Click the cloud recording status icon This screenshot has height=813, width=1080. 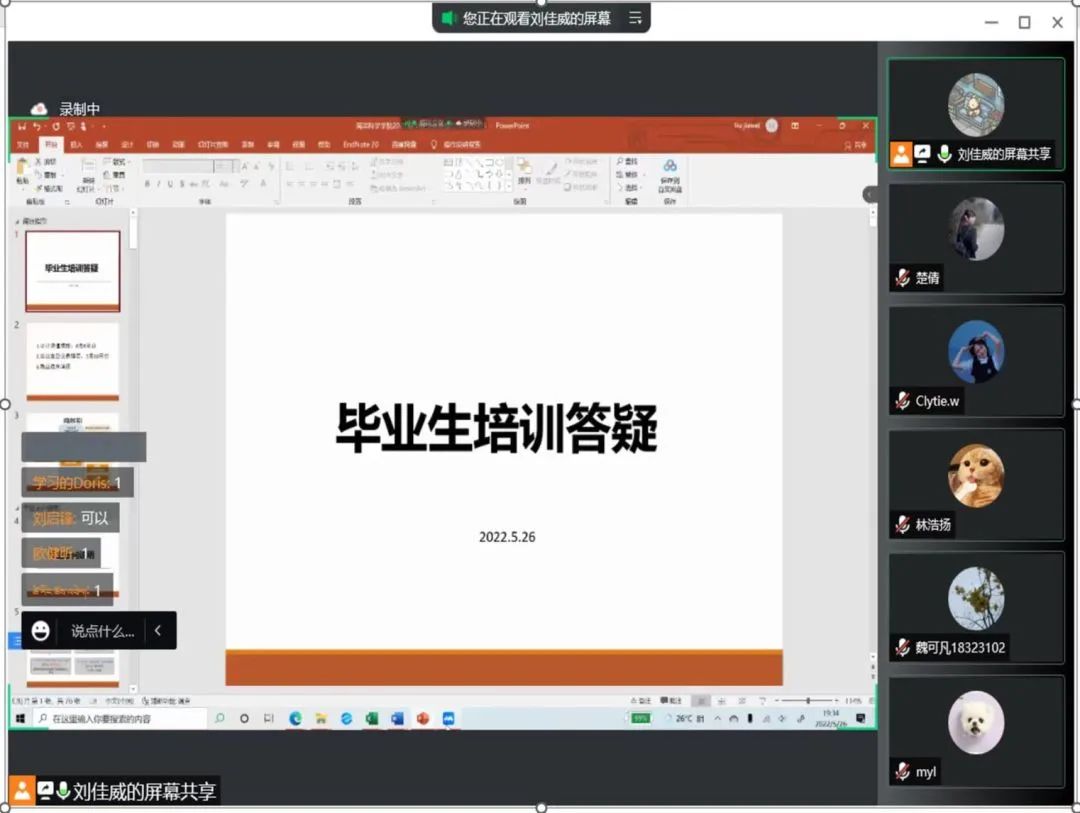pyautogui.click(x=39, y=109)
